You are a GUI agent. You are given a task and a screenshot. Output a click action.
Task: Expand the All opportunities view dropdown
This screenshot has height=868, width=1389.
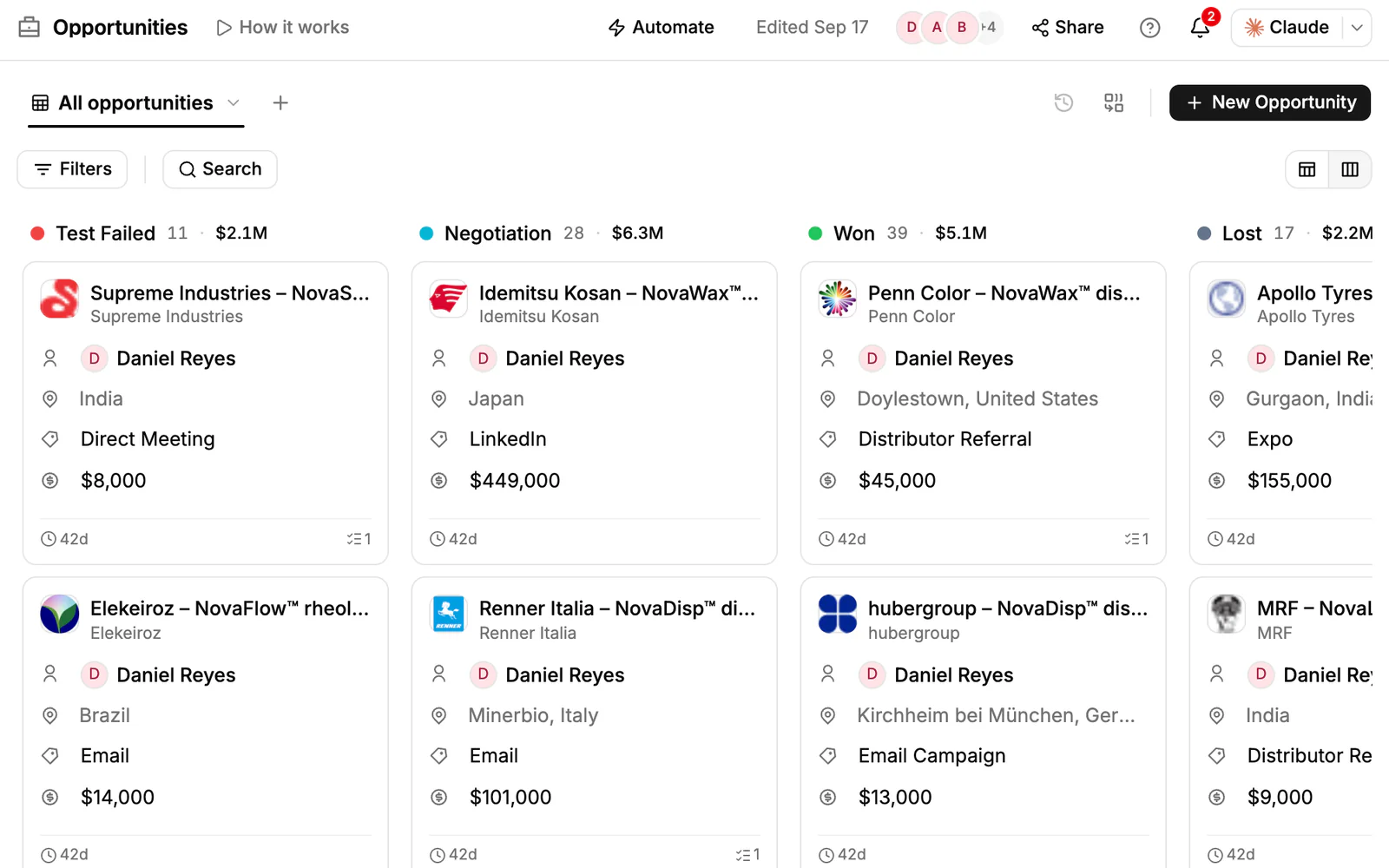[x=234, y=103]
